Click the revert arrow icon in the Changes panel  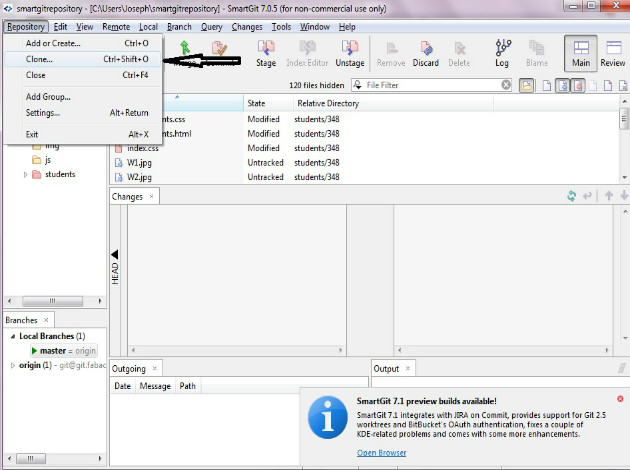pos(587,196)
